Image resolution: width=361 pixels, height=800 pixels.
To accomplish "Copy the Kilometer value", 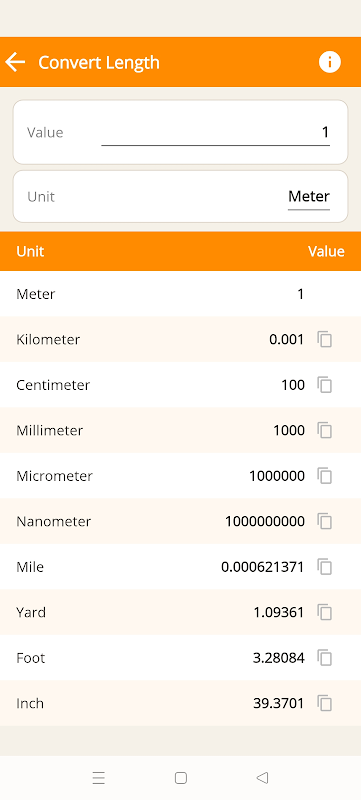I will coord(325,339).
